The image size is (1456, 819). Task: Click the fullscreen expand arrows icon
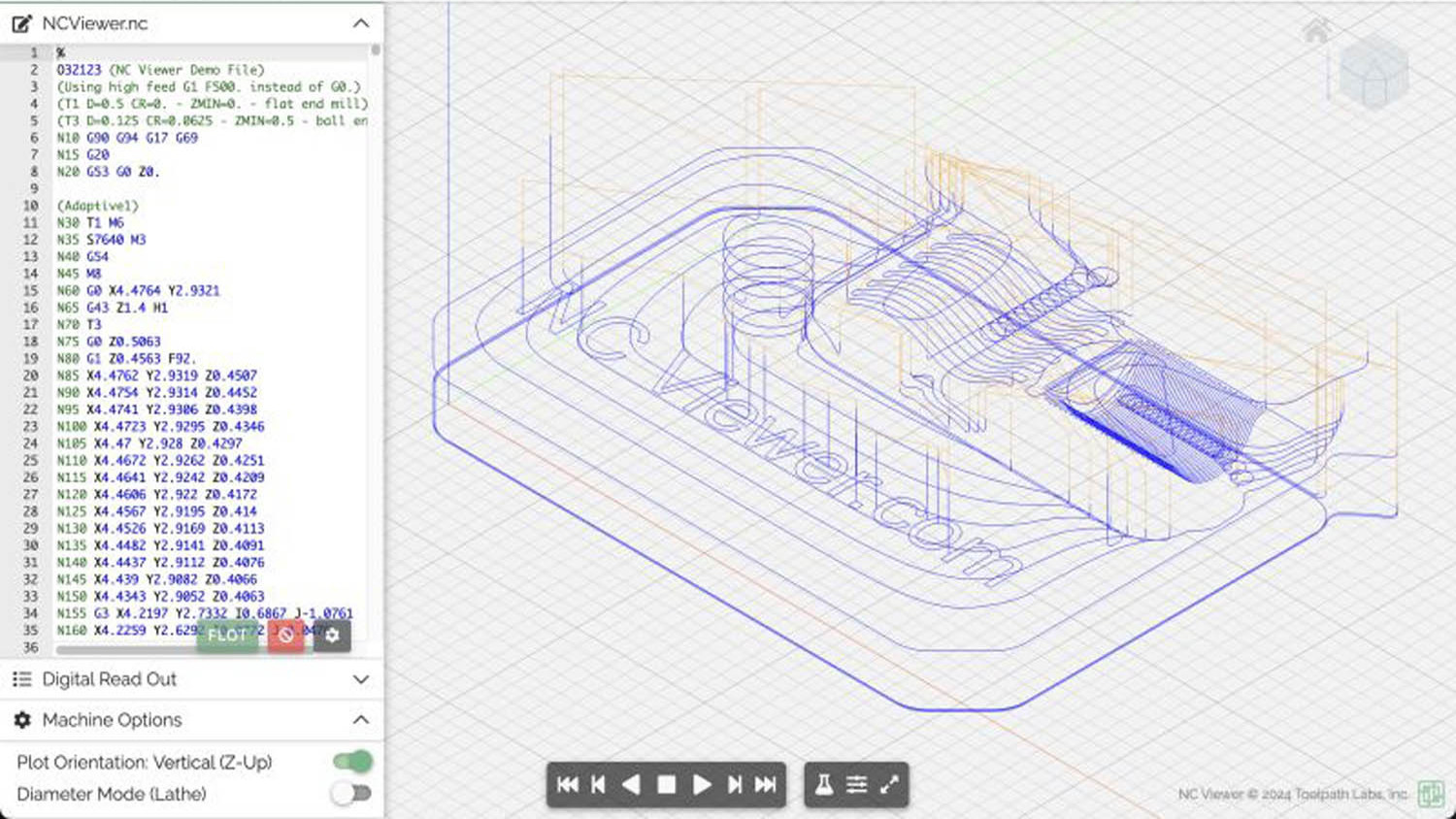point(890,785)
